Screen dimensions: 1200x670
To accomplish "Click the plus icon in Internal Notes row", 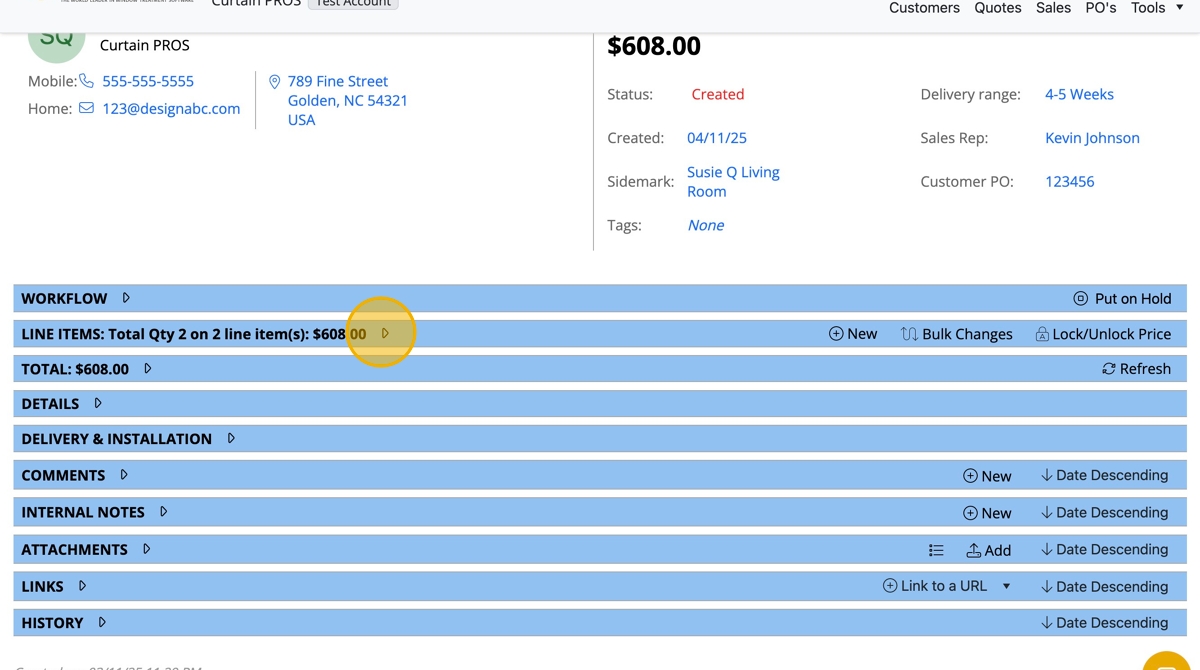I will pos(970,513).
